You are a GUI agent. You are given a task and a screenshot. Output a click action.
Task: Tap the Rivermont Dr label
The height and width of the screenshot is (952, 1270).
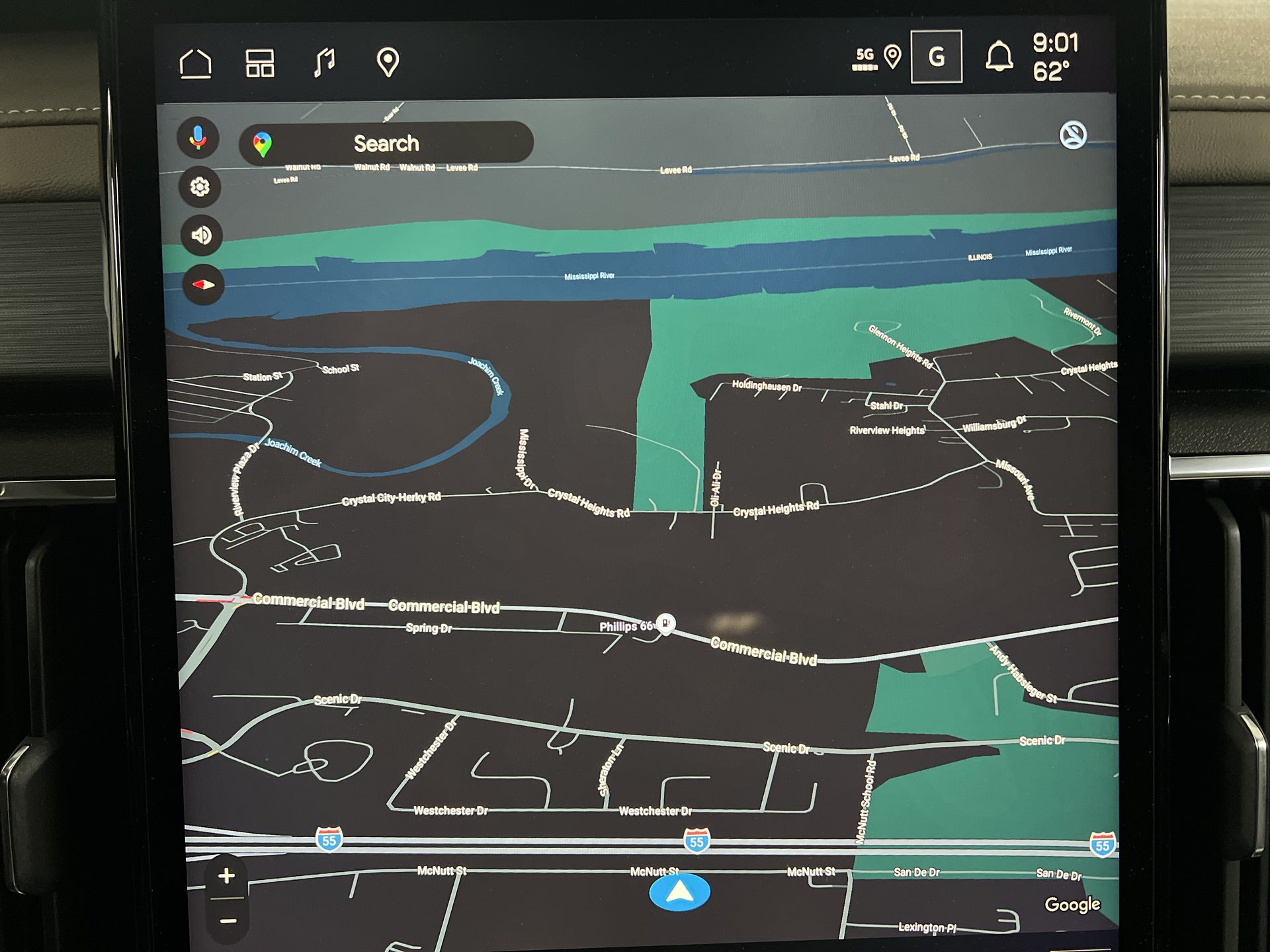[x=1082, y=321]
